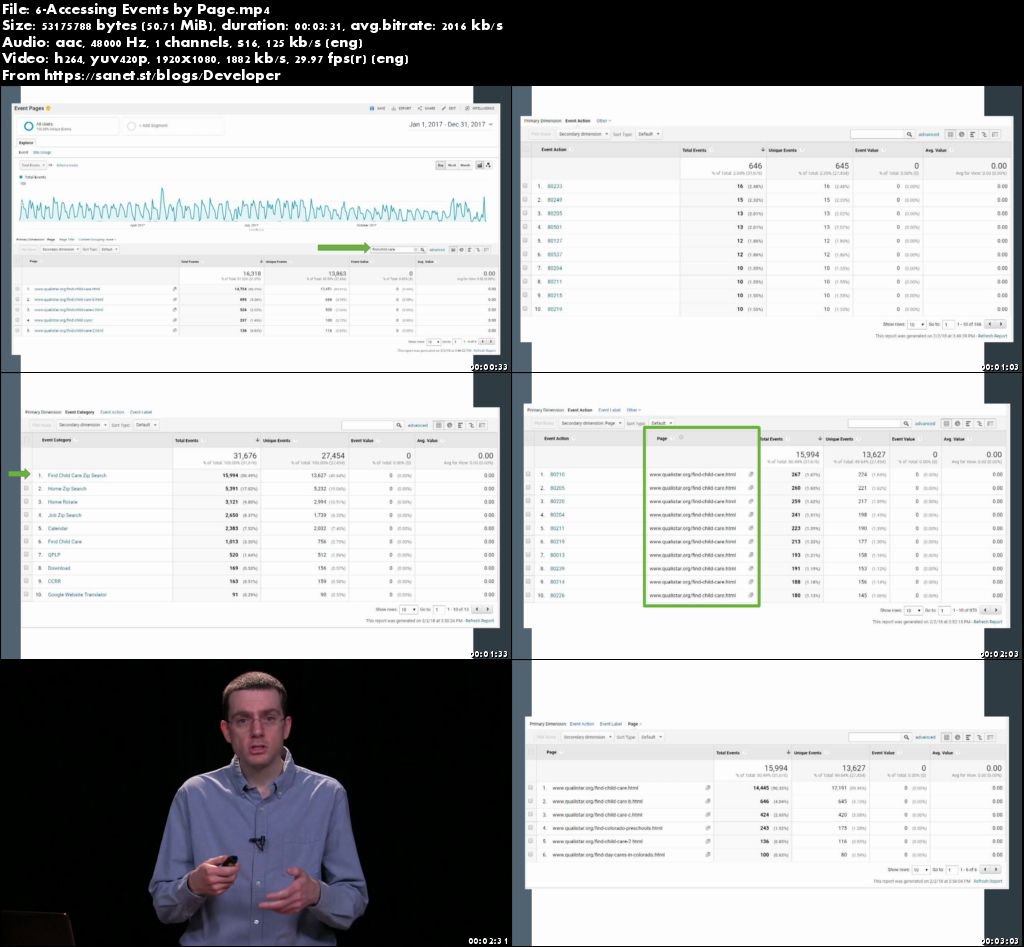Tick the checkbox for find-colorado-preschools.html row
Screen dimensions: 1024x947
pyautogui.click(x=530, y=827)
